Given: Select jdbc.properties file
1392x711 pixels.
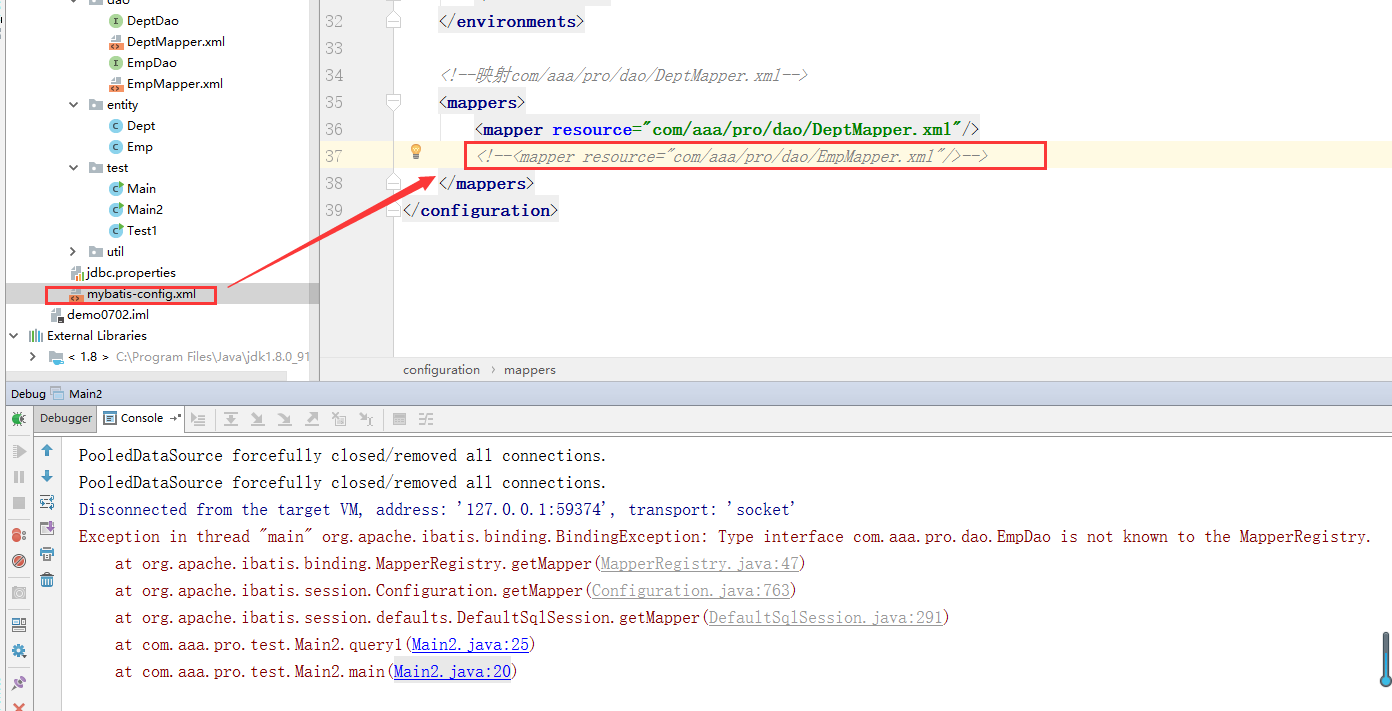Looking at the screenshot, I should click(130, 273).
